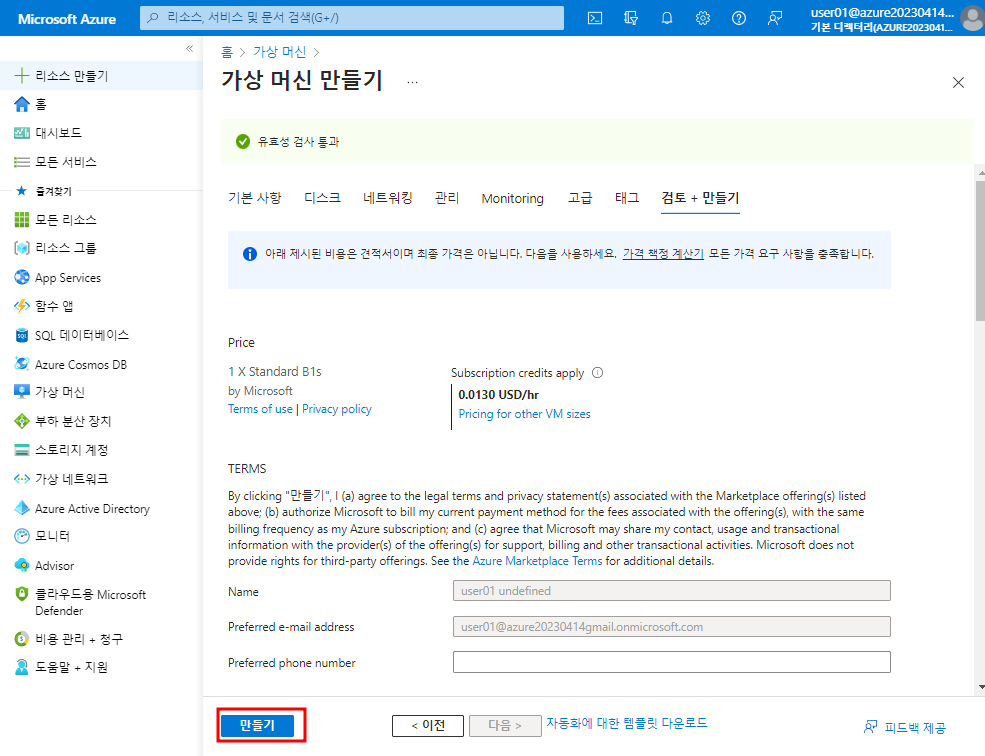The width and height of the screenshot is (985, 756).
Task: Switch to the Monitoring tab
Action: click(513, 198)
